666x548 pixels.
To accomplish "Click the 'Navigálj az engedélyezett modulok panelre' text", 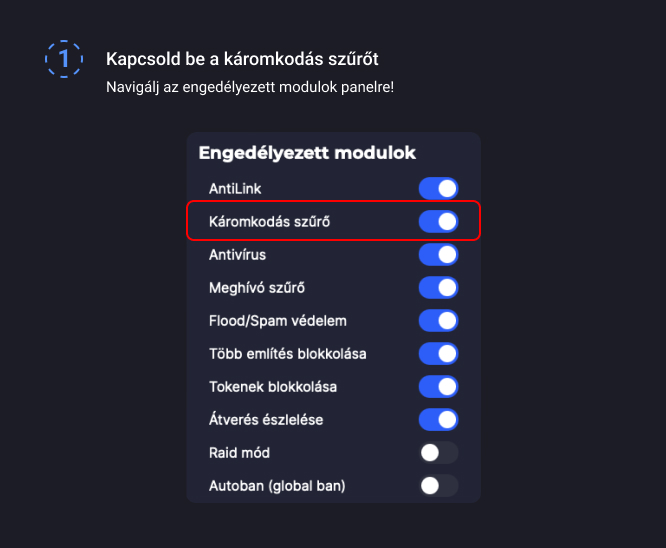I will [250, 88].
